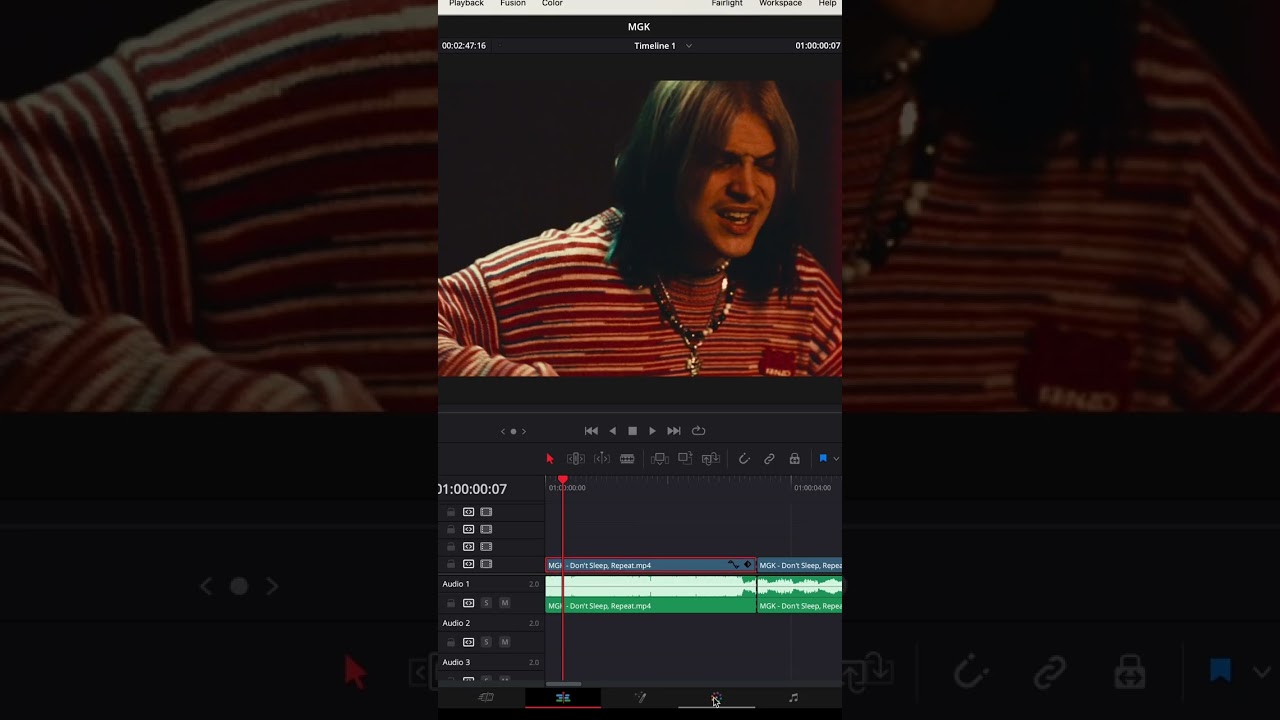Screen dimensions: 1280x720
Task: Switch to the Cut page tab
Action: pyautogui.click(x=486, y=698)
